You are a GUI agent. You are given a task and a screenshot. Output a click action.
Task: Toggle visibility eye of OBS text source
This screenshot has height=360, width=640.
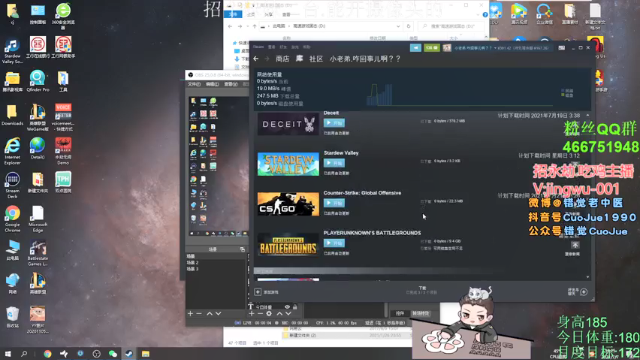[x=287, y=307]
